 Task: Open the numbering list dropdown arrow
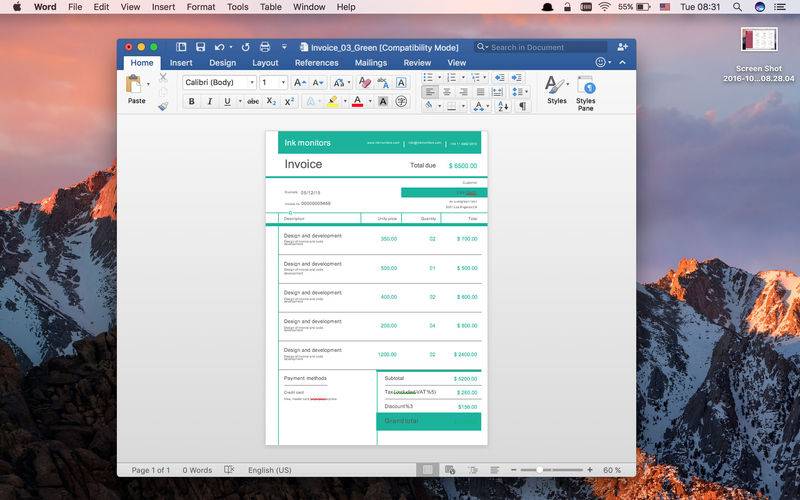[463, 78]
